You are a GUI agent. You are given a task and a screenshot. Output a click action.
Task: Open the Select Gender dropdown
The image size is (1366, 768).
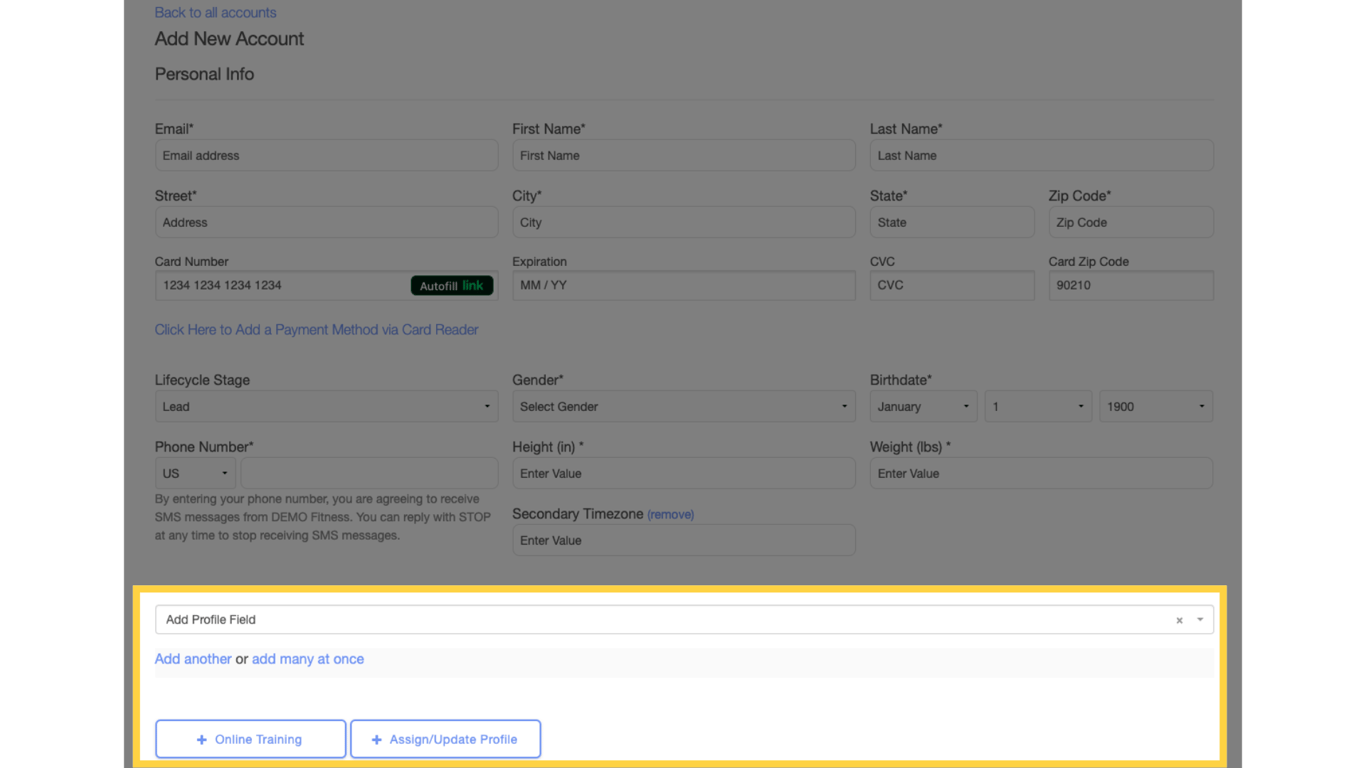coord(683,406)
